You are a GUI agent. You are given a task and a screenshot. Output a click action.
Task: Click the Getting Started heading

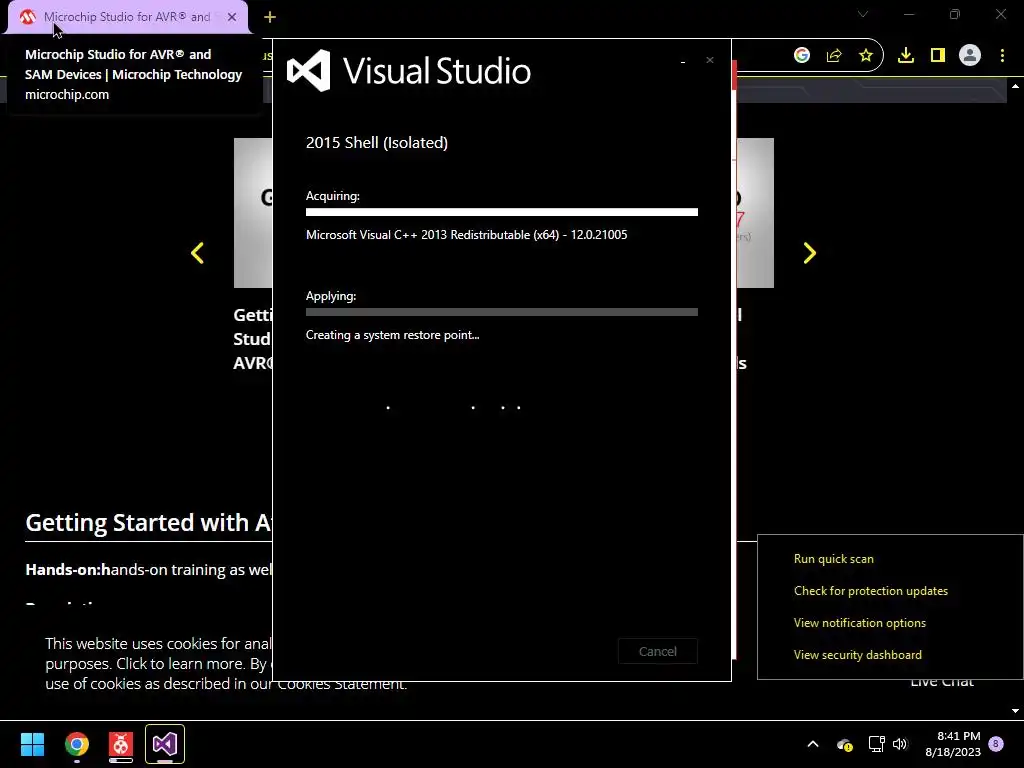148,522
